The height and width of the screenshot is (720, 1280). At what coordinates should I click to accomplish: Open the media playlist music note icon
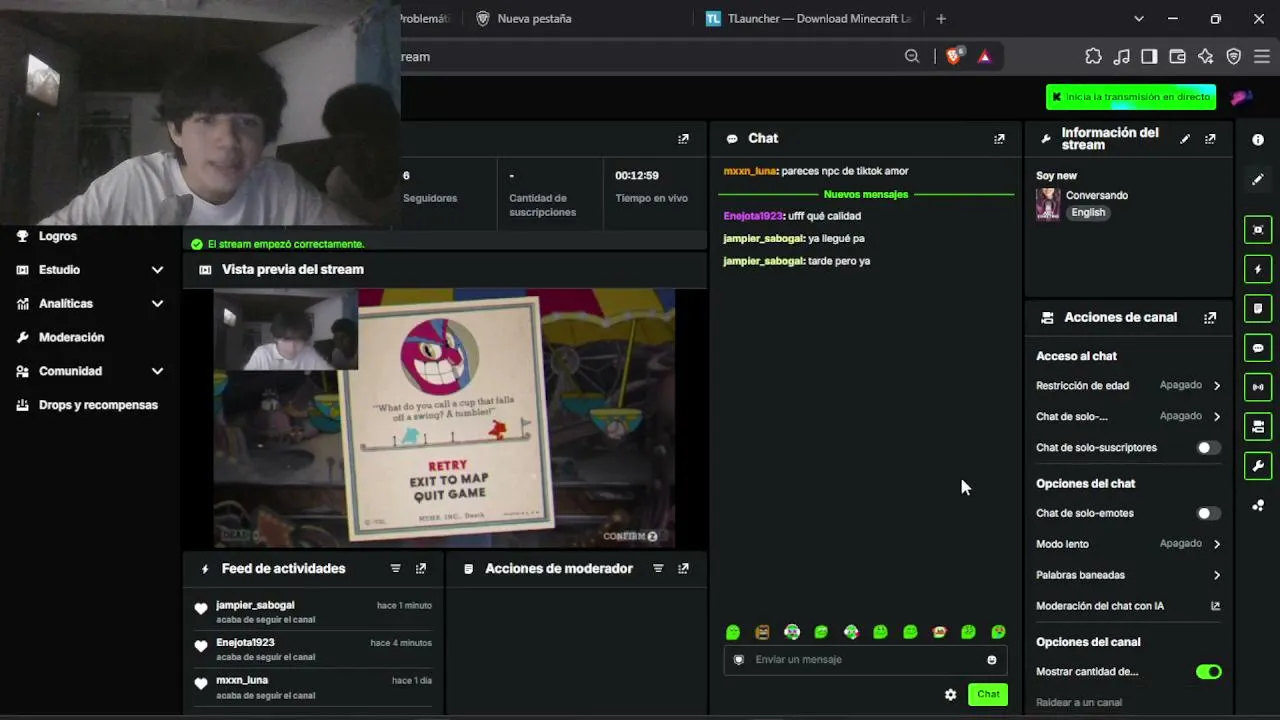[x=1122, y=57]
